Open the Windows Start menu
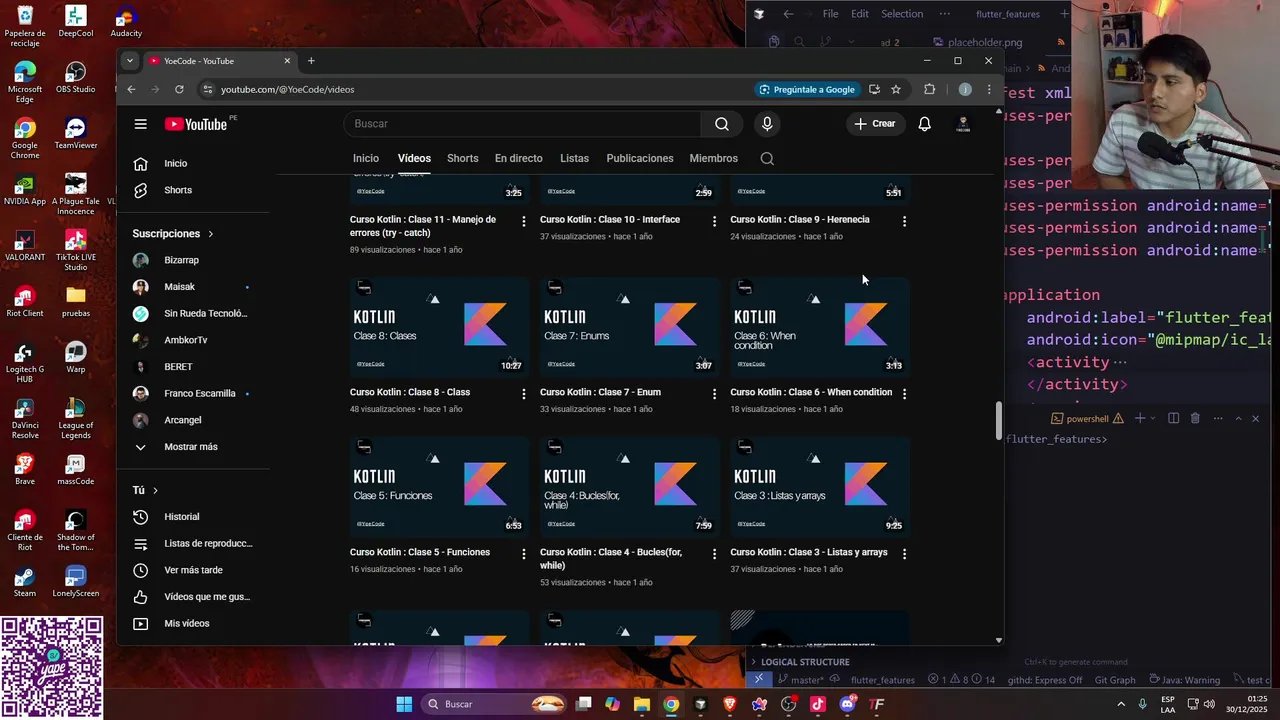This screenshot has height=720, width=1280. tap(404, 704)
